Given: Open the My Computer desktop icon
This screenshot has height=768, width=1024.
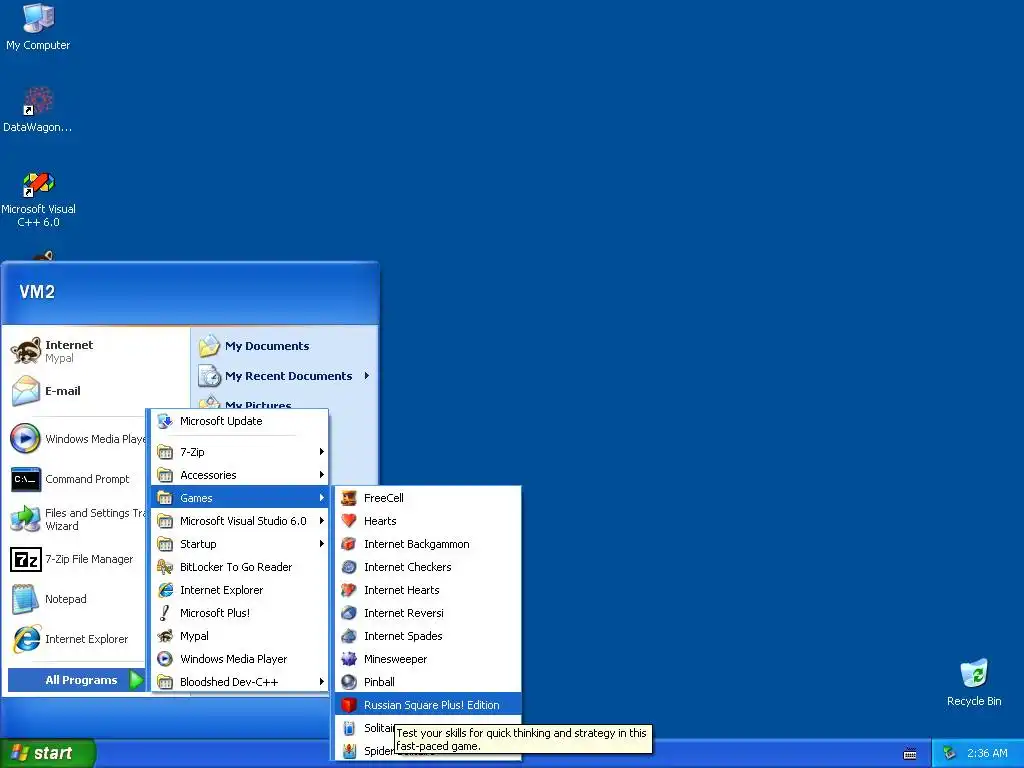Looking at the screenshot, I should pos(38,18).
